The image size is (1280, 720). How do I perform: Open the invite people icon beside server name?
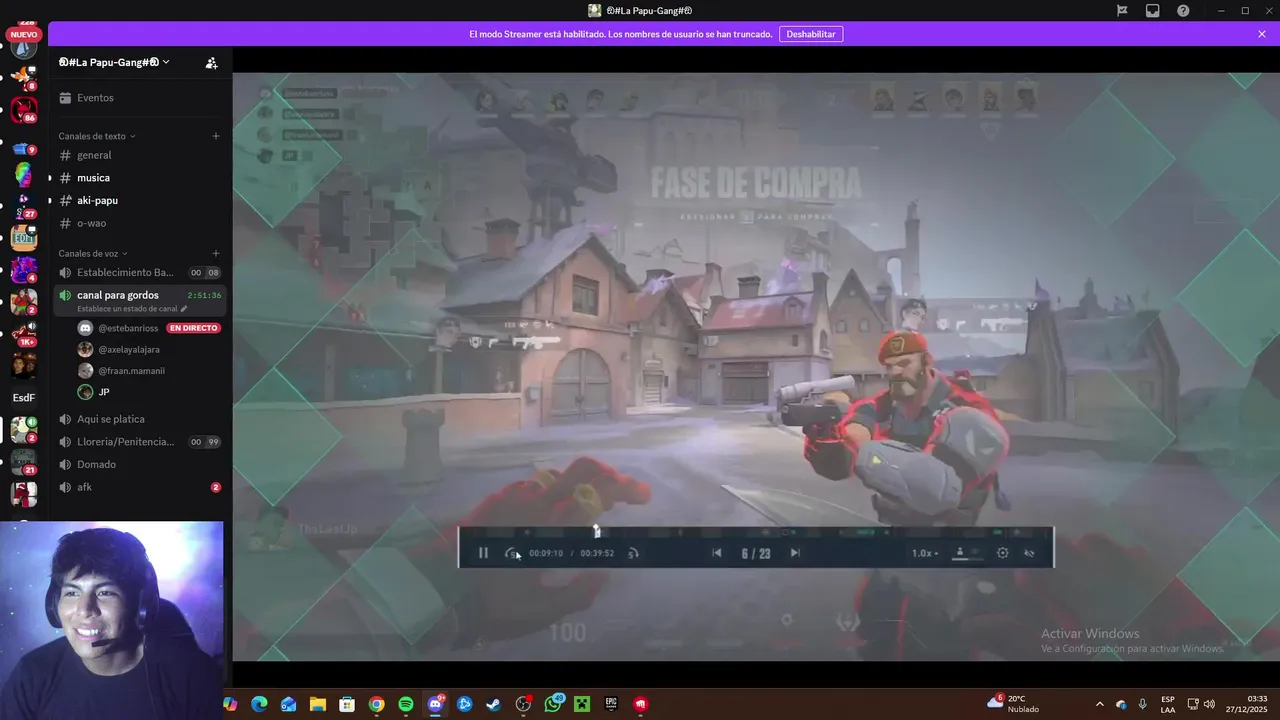(211, 62)
